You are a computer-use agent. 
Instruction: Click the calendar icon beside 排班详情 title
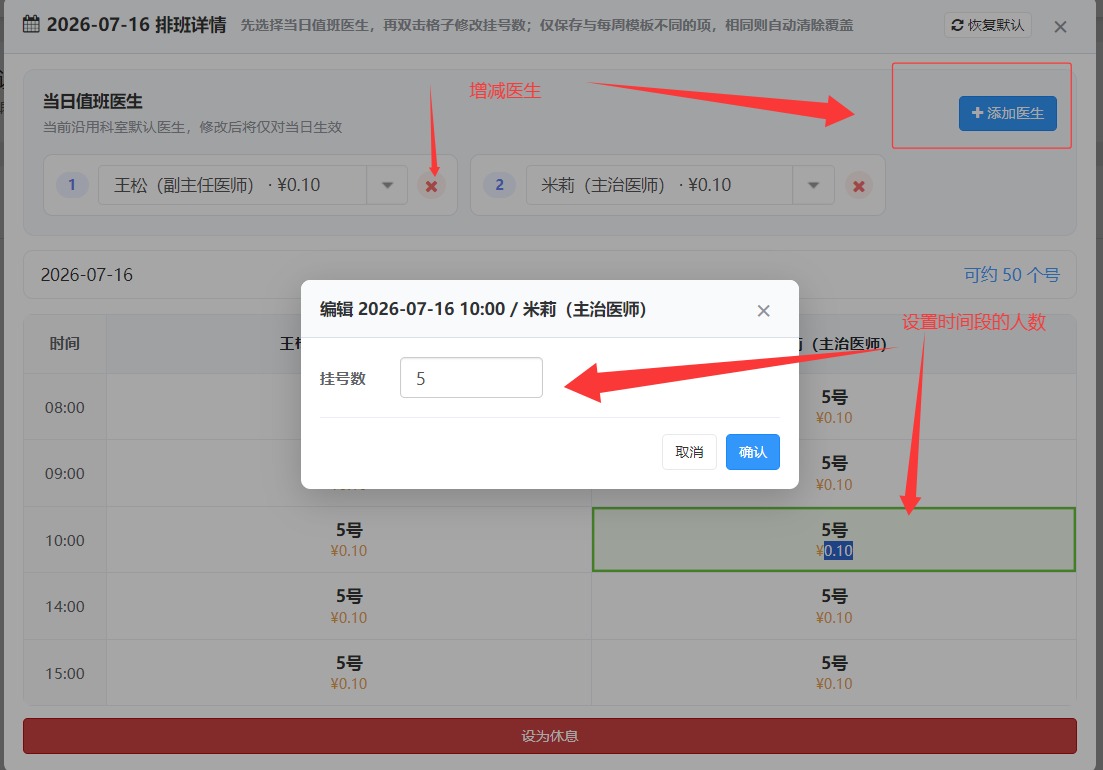point(31,24)
